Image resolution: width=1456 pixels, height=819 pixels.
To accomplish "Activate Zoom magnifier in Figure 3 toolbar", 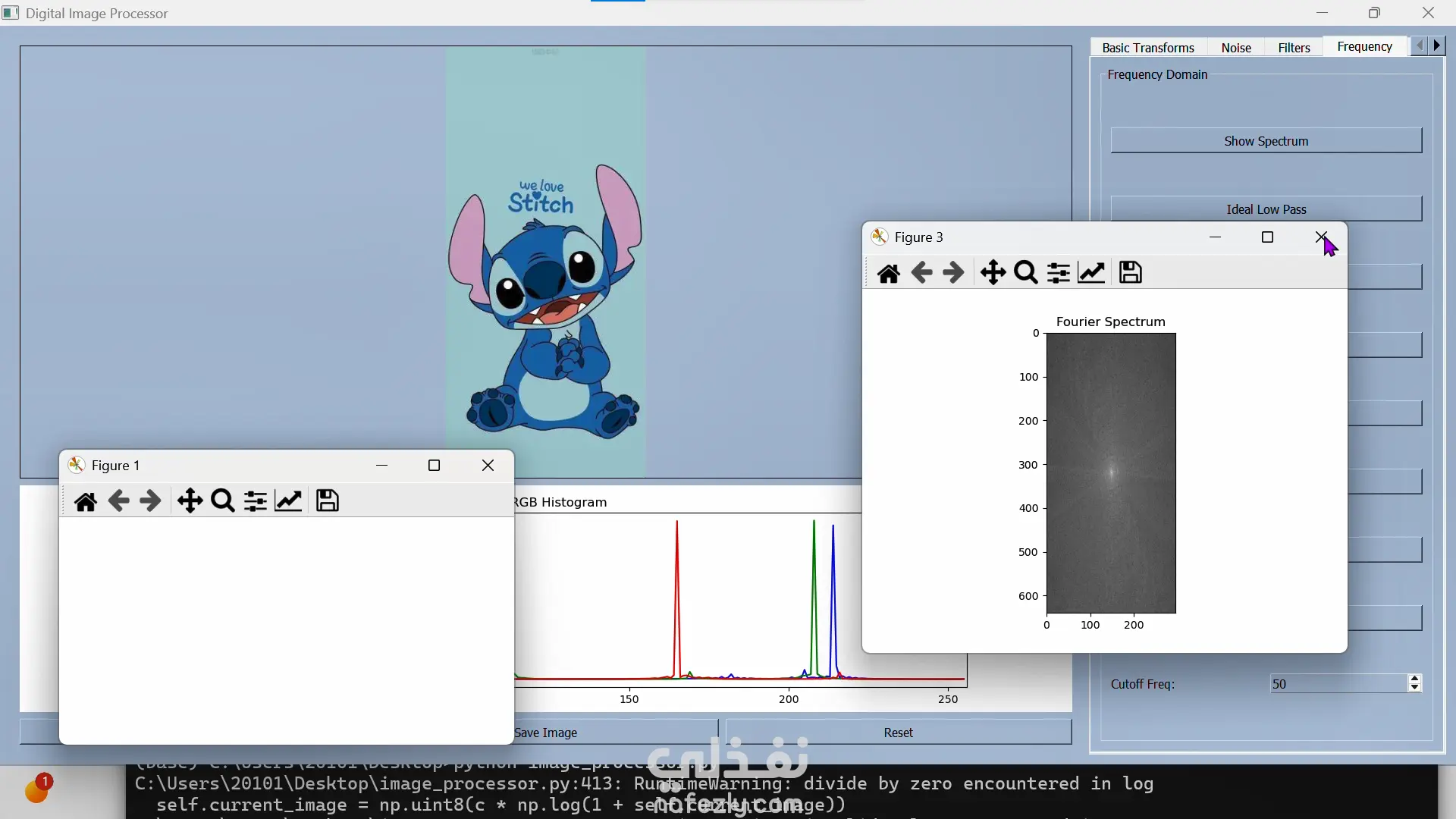I will point(1025,273).
